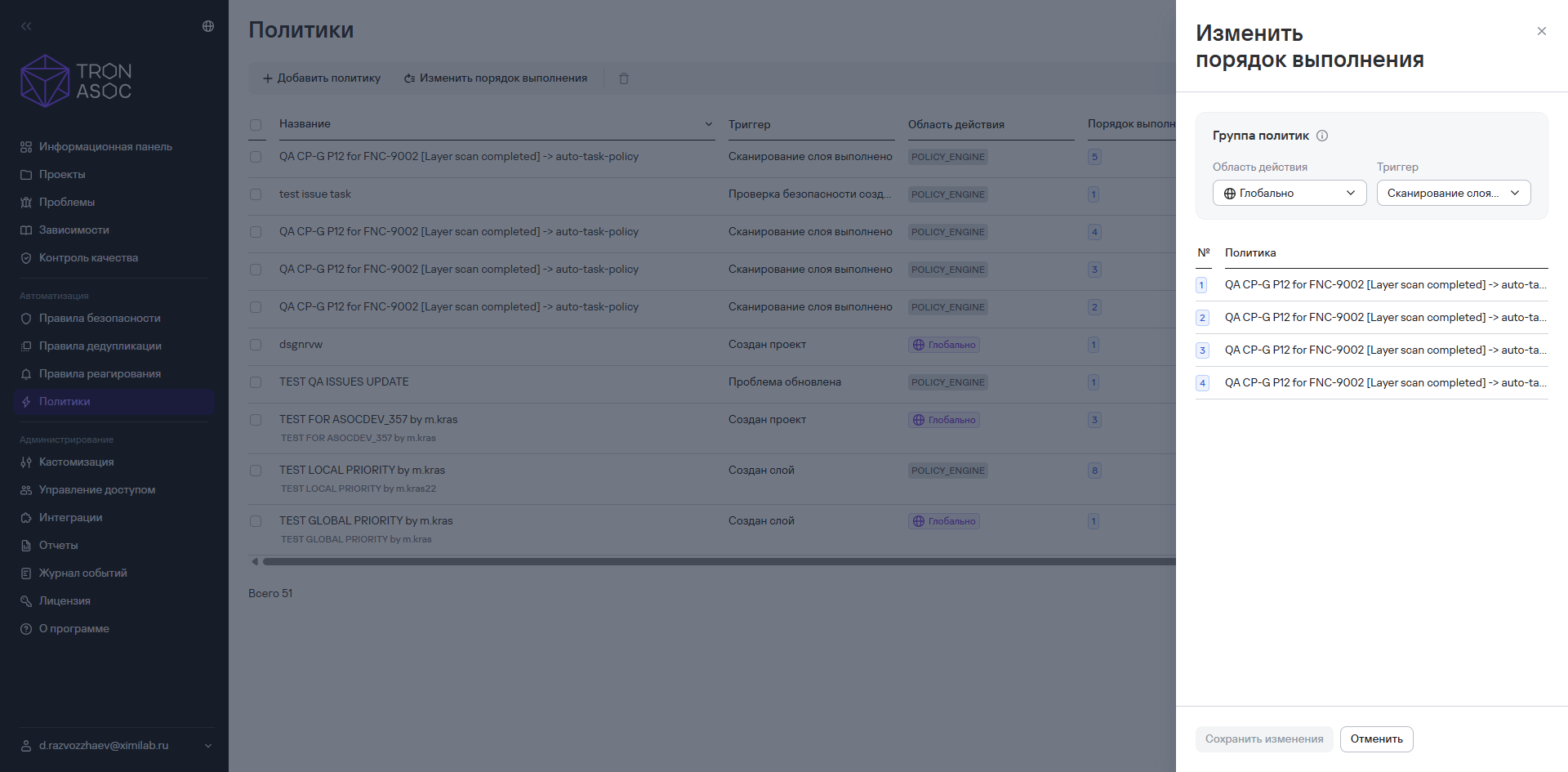Screen dimensions: 1568x772
Task: Select policy row number 4 in order list
Action: (x=1372, y=383)
